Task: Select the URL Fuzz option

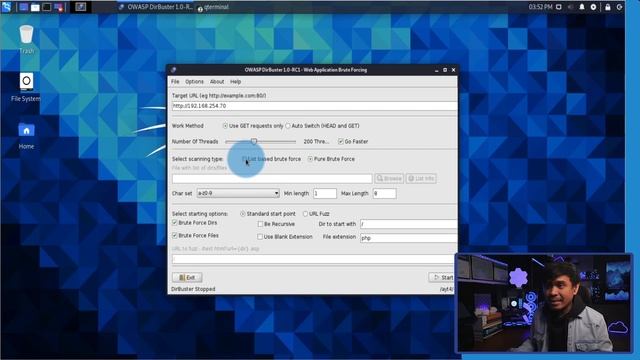Action: (x=316, y=214)
